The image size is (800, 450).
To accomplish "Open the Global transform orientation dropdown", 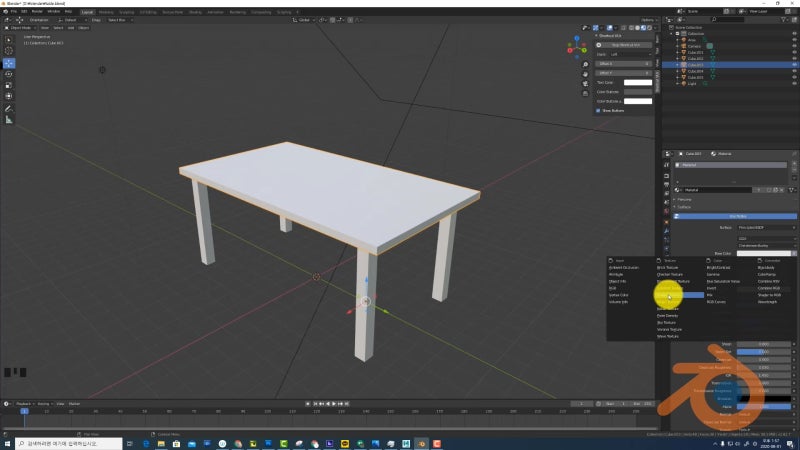I will tap(304, 20).
